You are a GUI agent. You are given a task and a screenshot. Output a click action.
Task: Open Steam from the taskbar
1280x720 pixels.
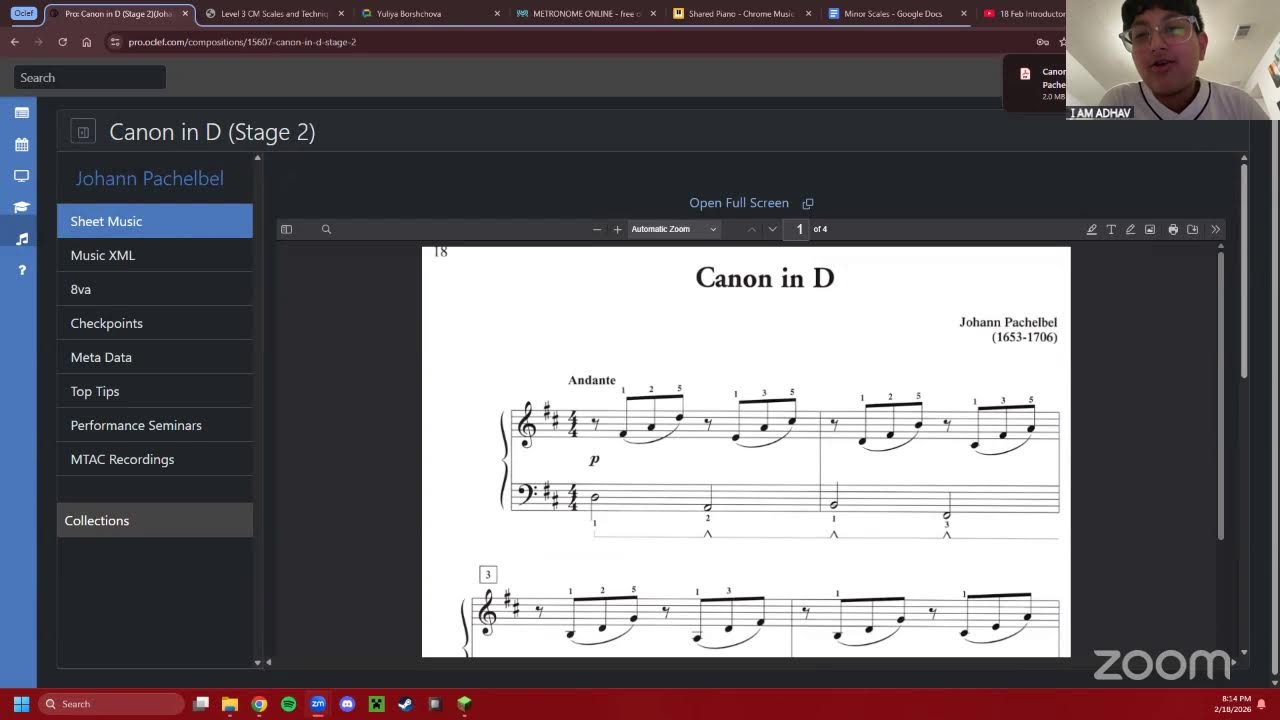click(x=405, y=704)
